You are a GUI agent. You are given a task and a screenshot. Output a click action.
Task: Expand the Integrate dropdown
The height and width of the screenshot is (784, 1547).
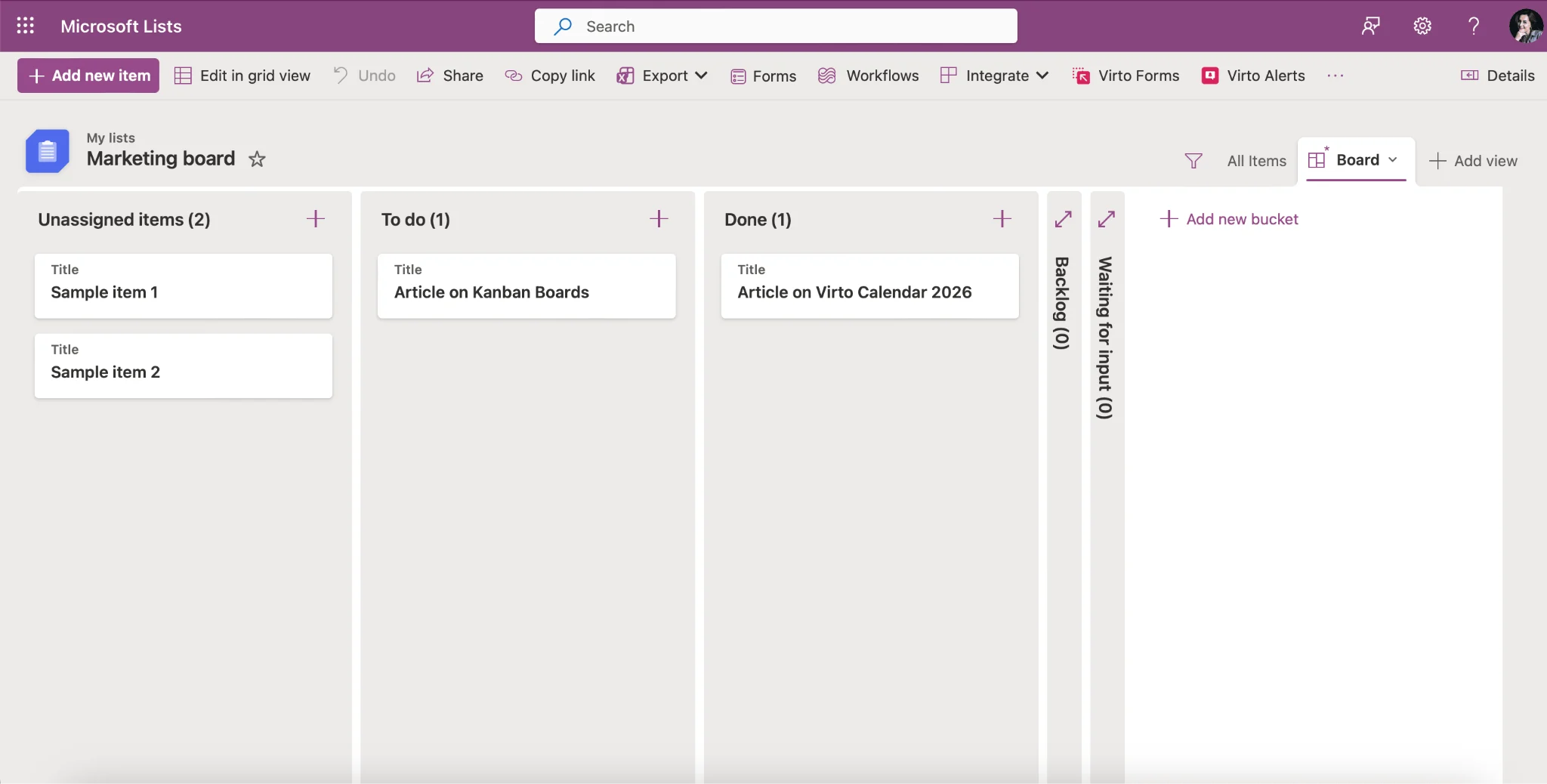[x=995, y=76]
